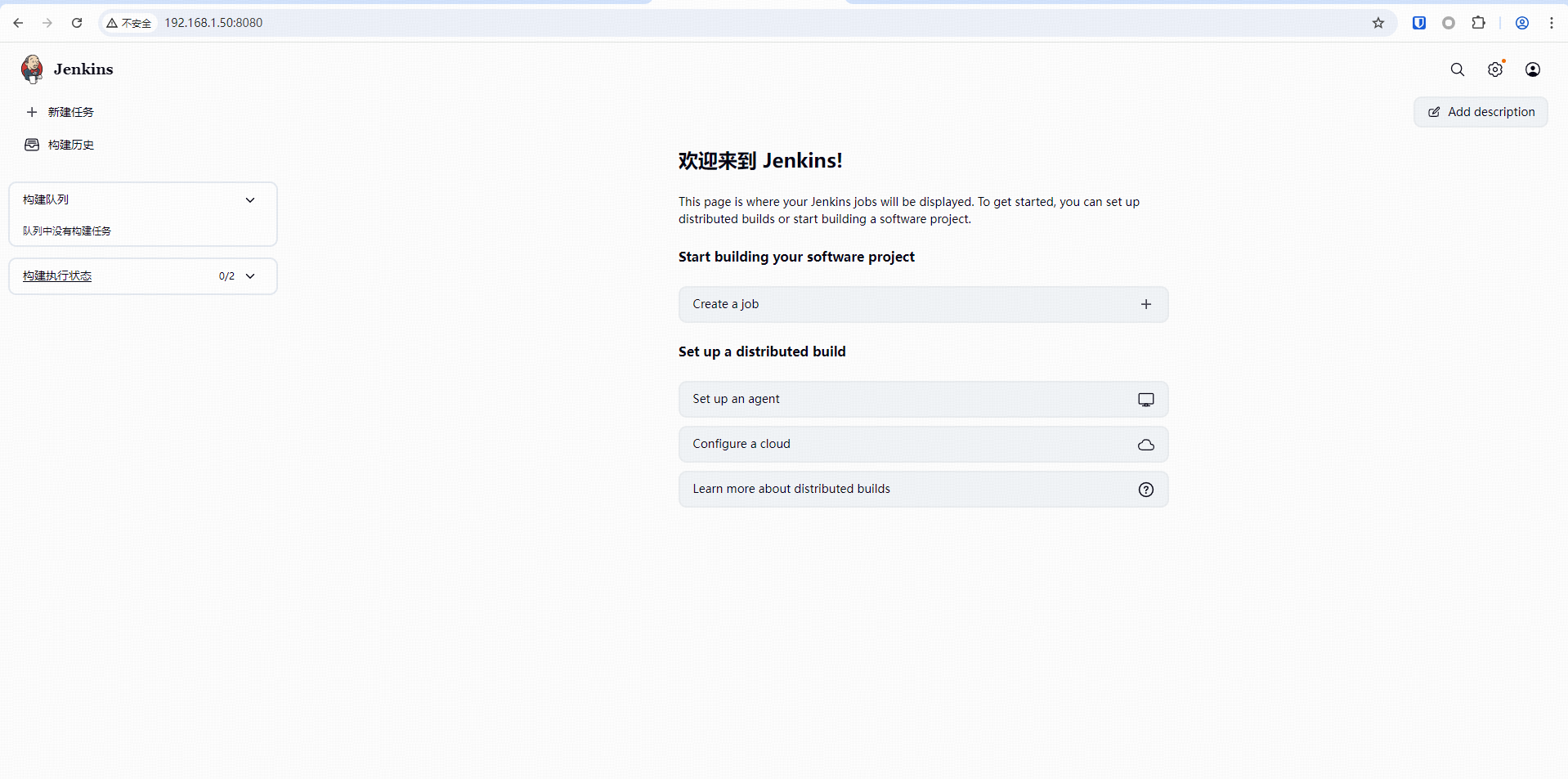
Task: Open the Chrome profile icon
Action: click(1522, 23)
